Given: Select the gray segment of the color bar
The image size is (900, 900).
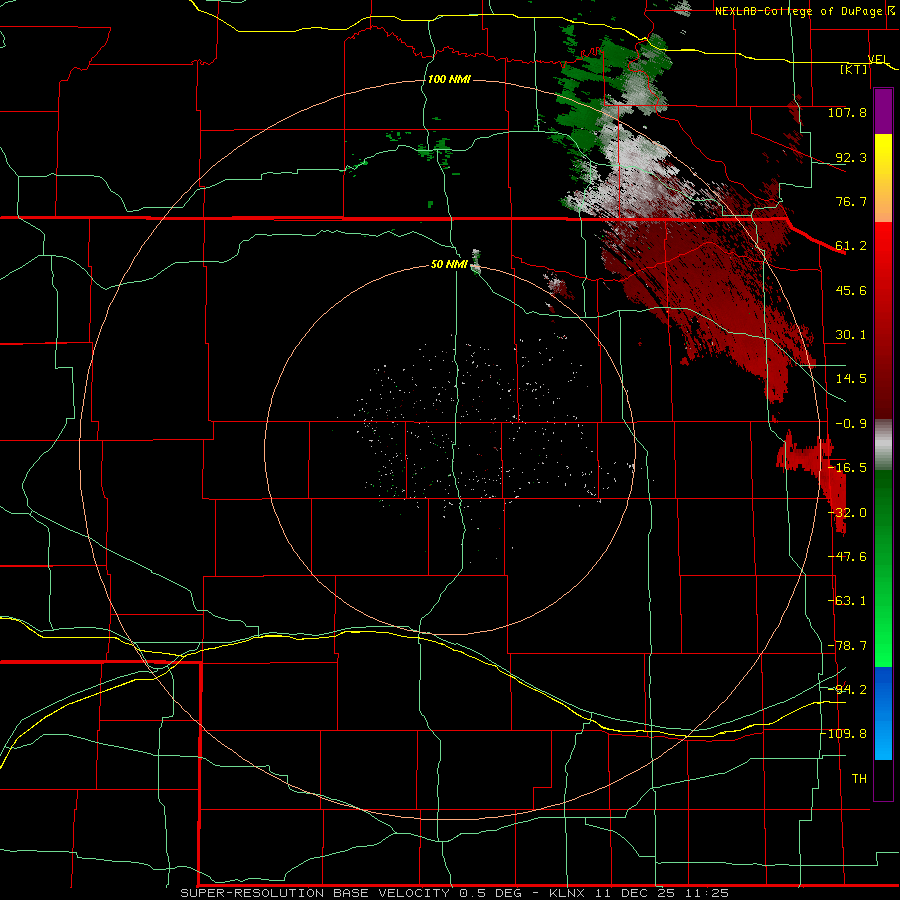Looking at the screenshot, I should point(883,445).
